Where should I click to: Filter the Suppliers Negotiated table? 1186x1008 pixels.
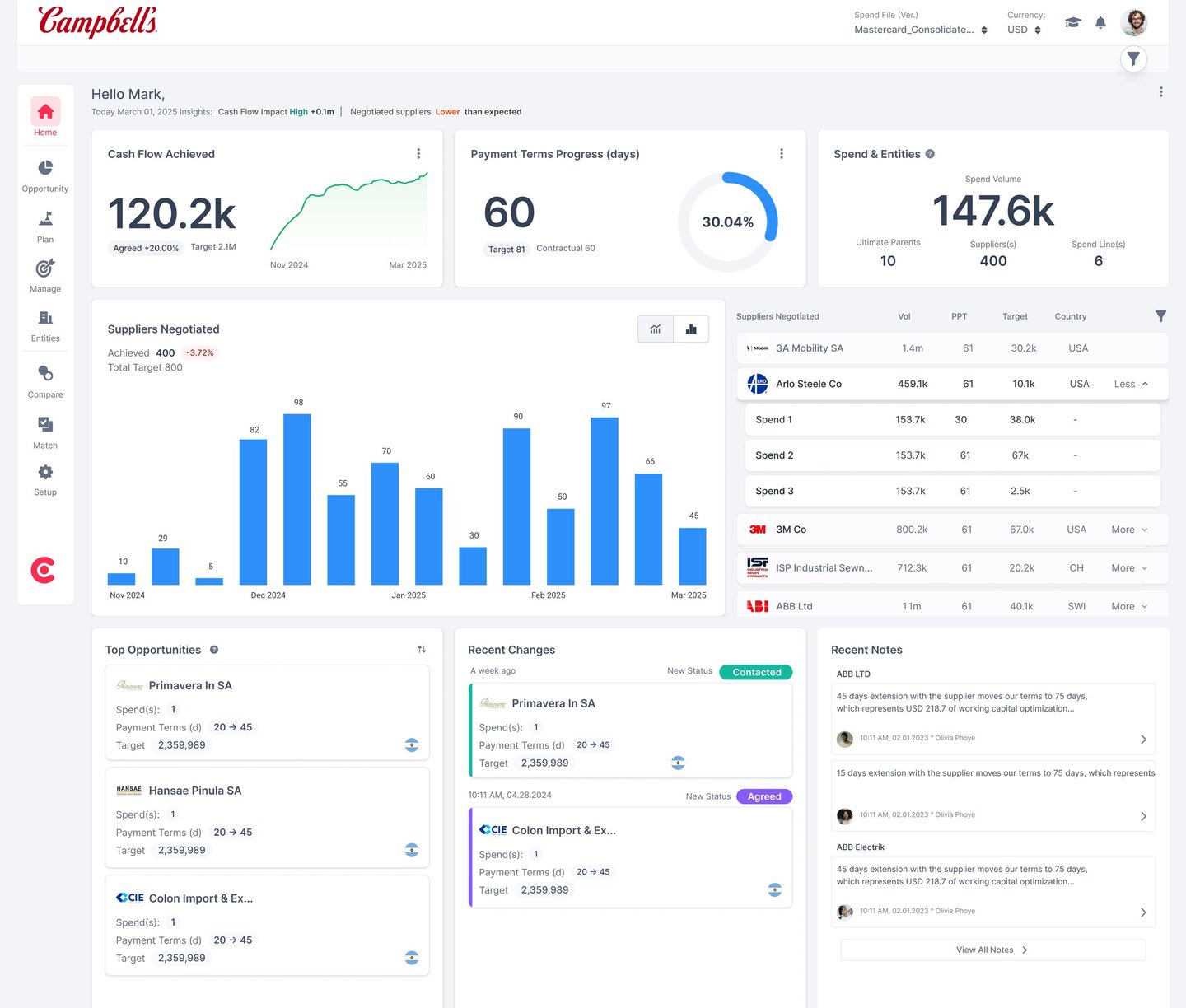coord(1160,316)
